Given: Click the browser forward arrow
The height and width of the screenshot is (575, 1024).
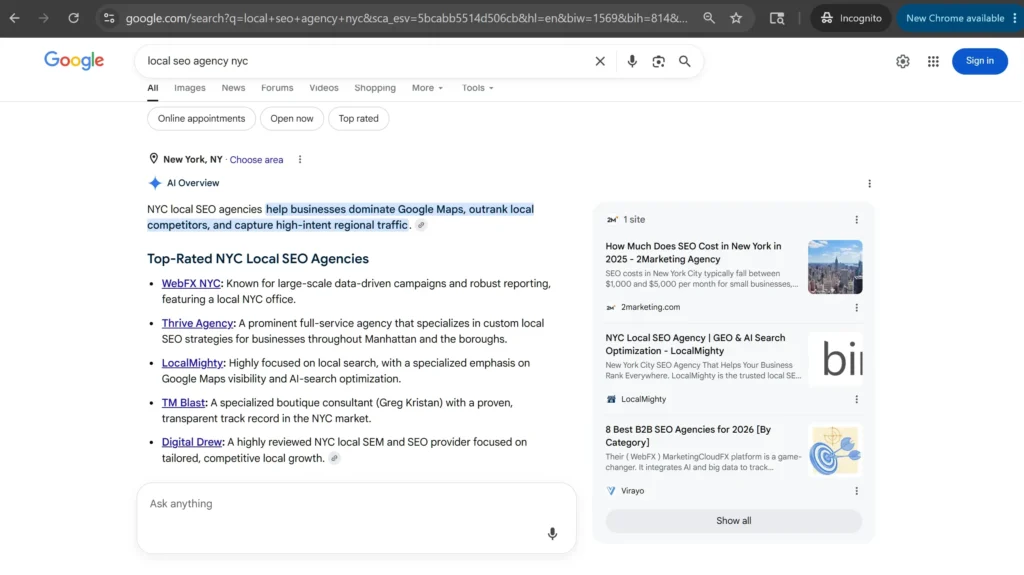Looking at the screenshot, I should point(44,18).
